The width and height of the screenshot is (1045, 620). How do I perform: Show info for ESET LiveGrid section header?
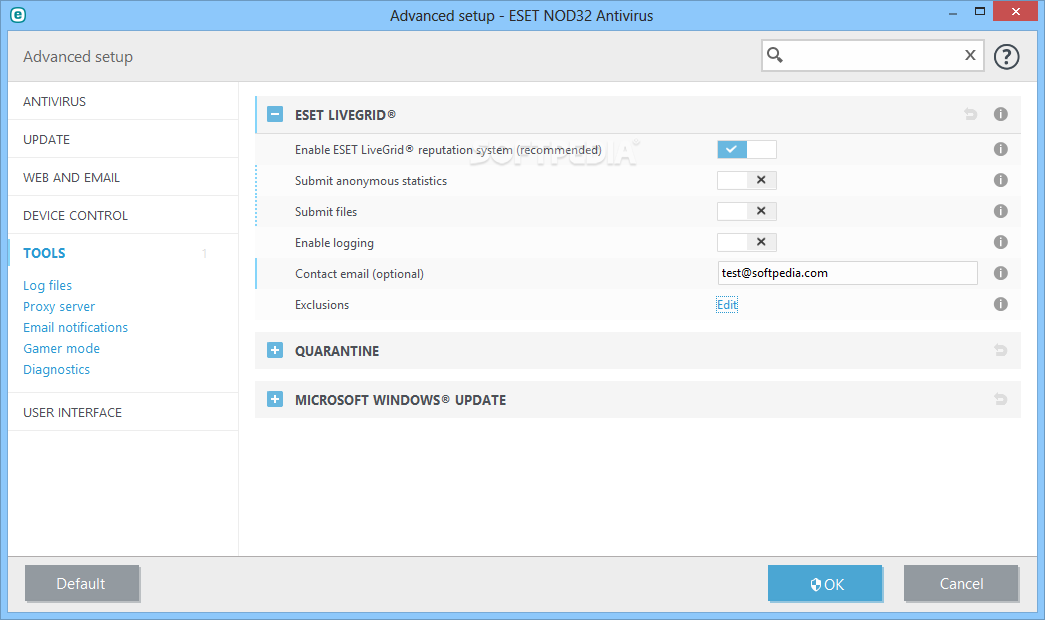1000,114
